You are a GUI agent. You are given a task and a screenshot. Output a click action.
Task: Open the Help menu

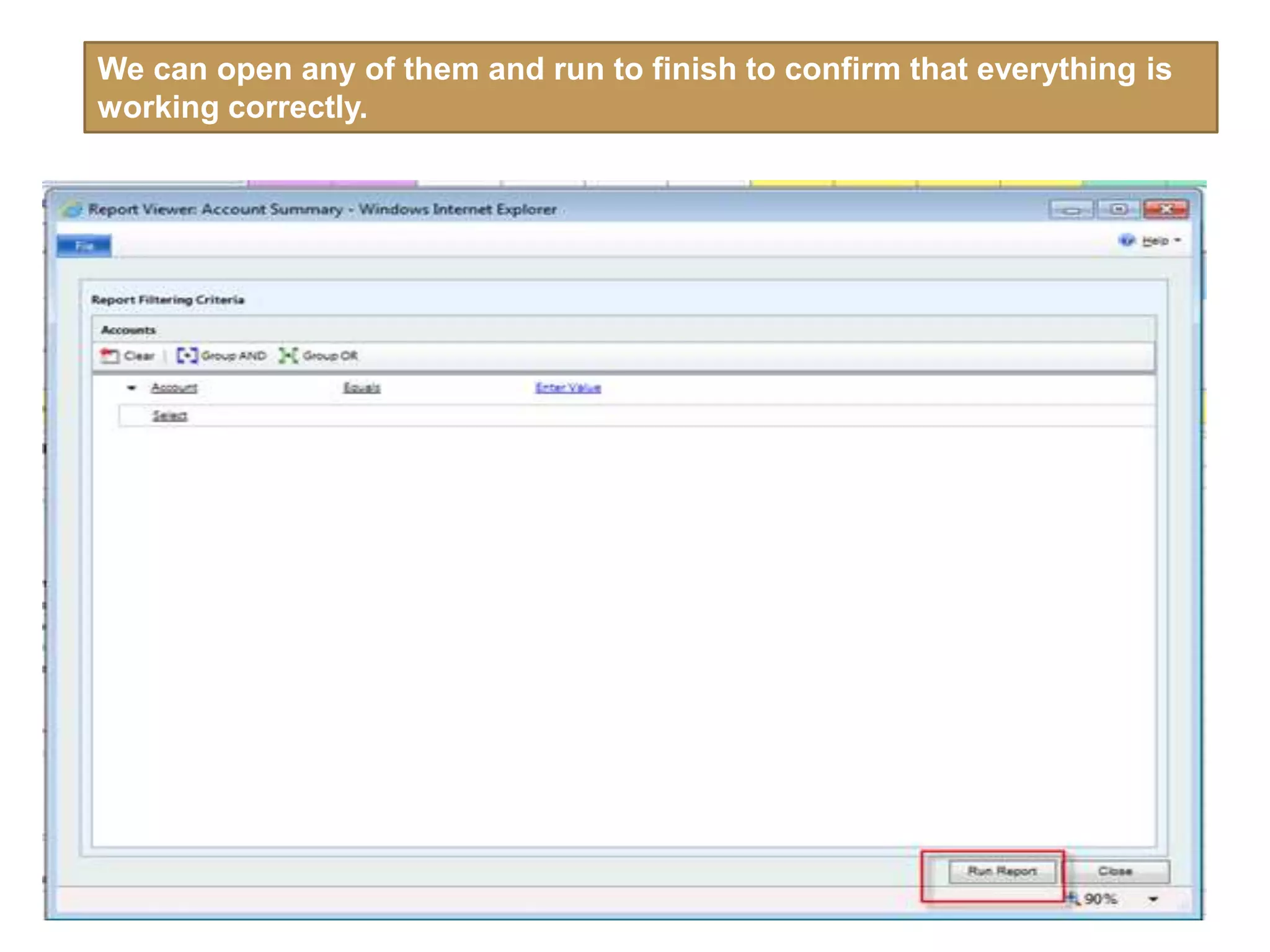point(1161,240)
